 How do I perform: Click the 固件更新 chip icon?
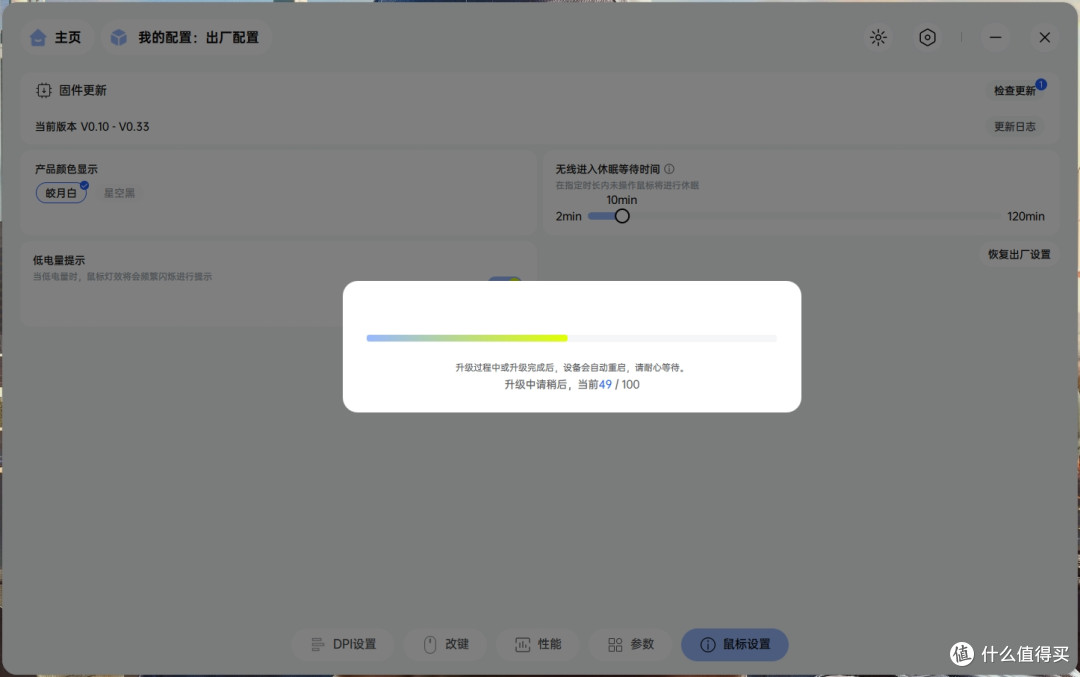(43, 90)
